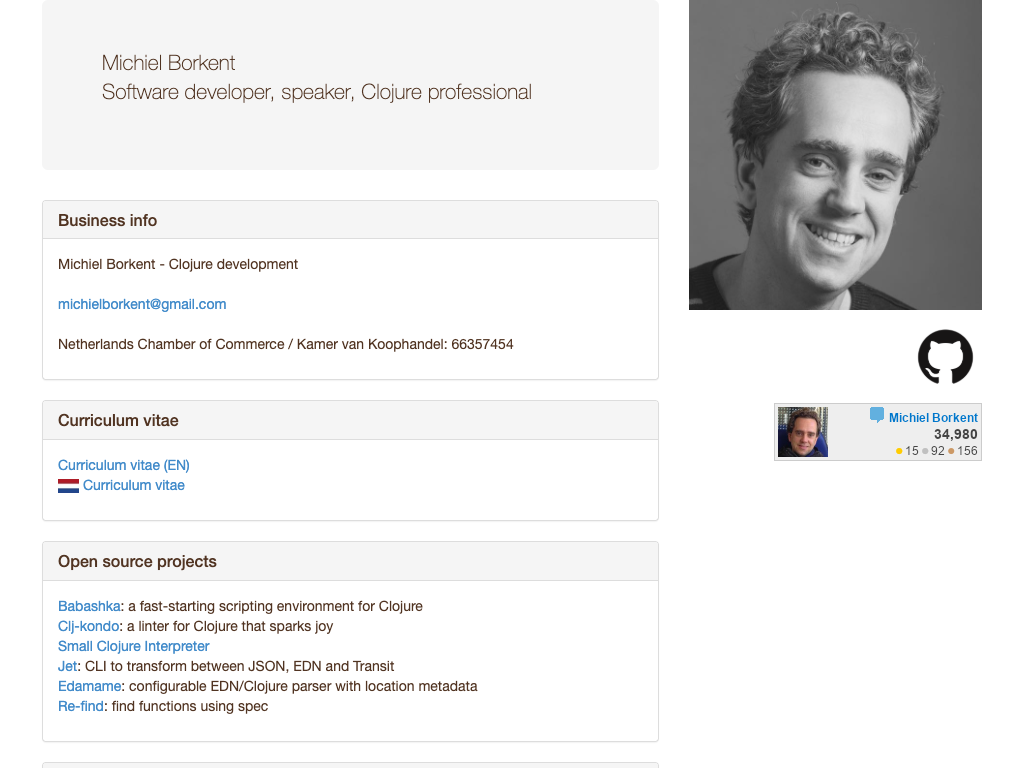Click the Open source projects panel heading

click(x=137, y=561)
